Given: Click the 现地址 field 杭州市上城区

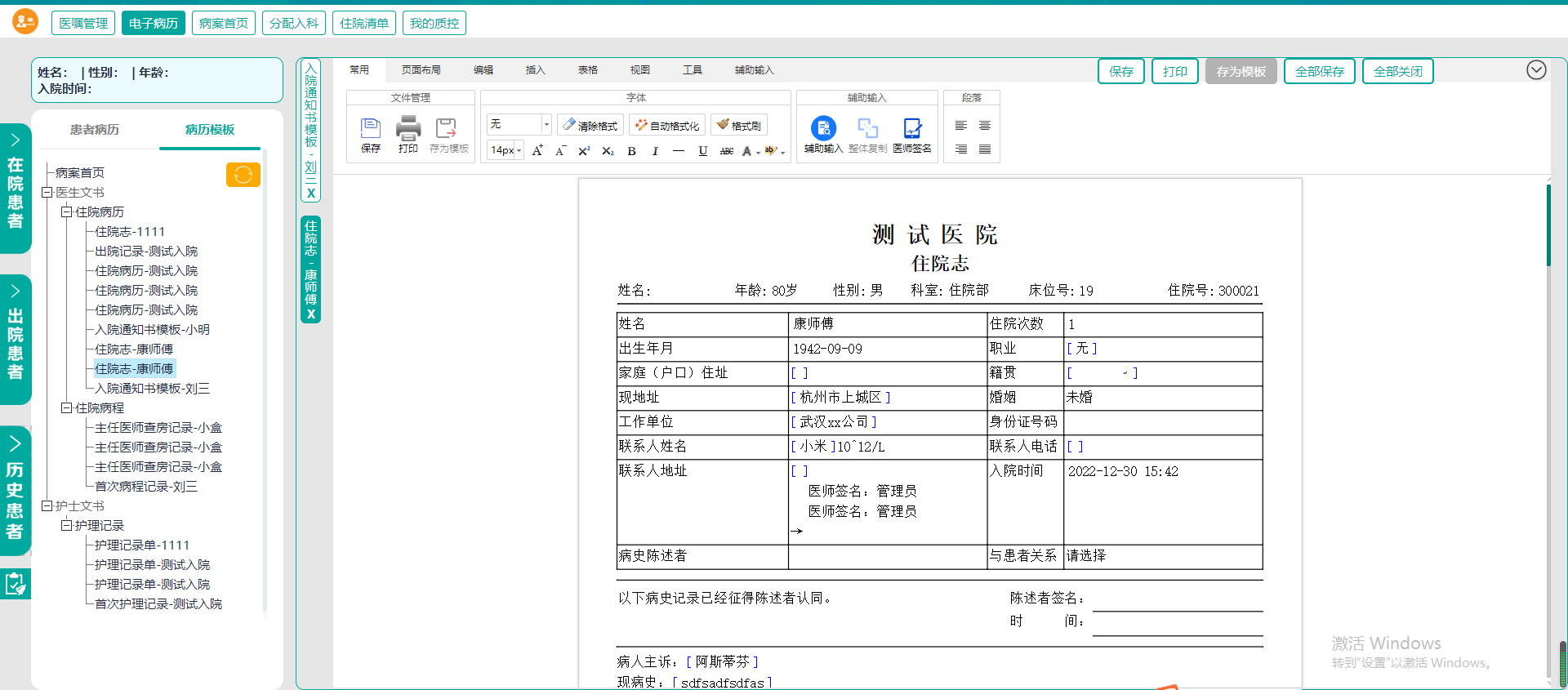Looking at the screenshot, I should (x=841, y=398).
